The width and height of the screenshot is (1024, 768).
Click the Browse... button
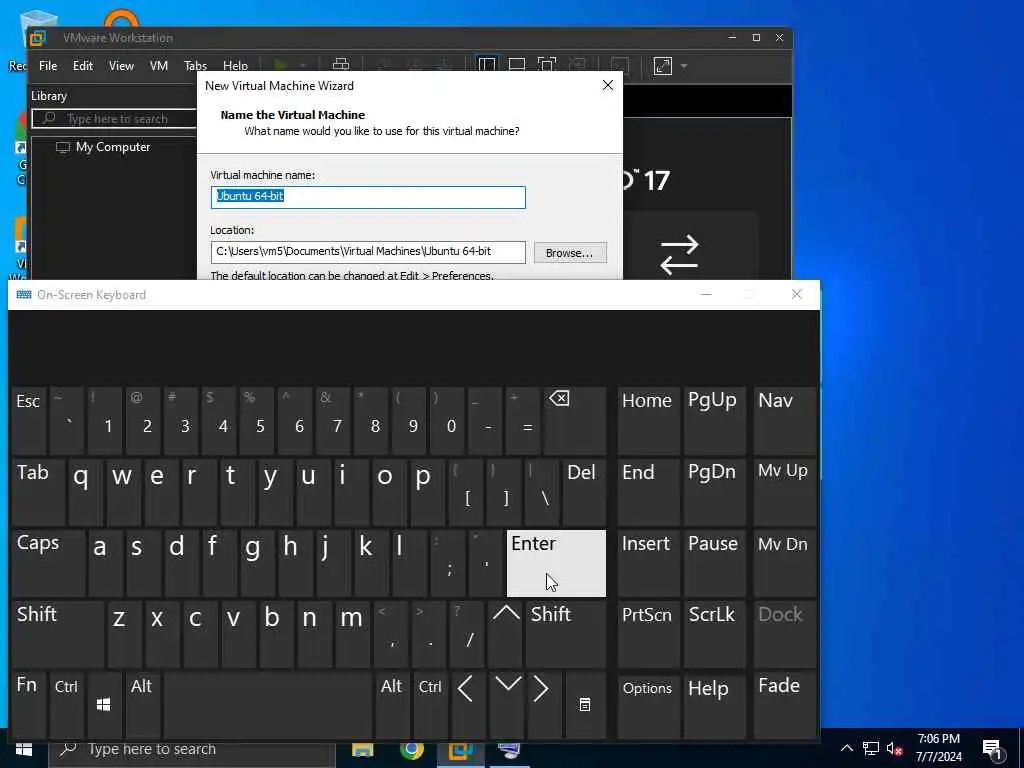click(570, 253)
